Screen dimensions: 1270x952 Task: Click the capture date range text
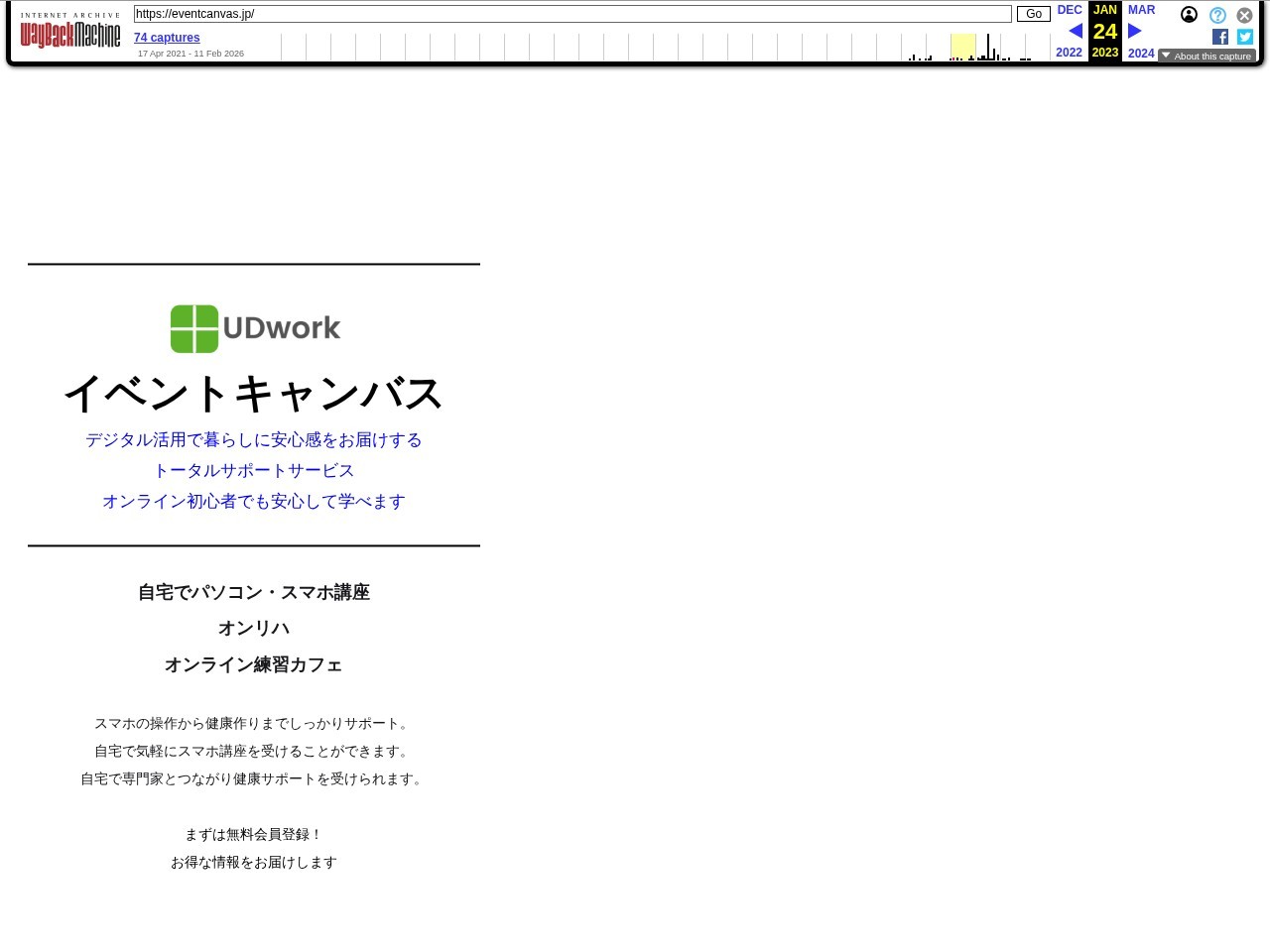190,54
